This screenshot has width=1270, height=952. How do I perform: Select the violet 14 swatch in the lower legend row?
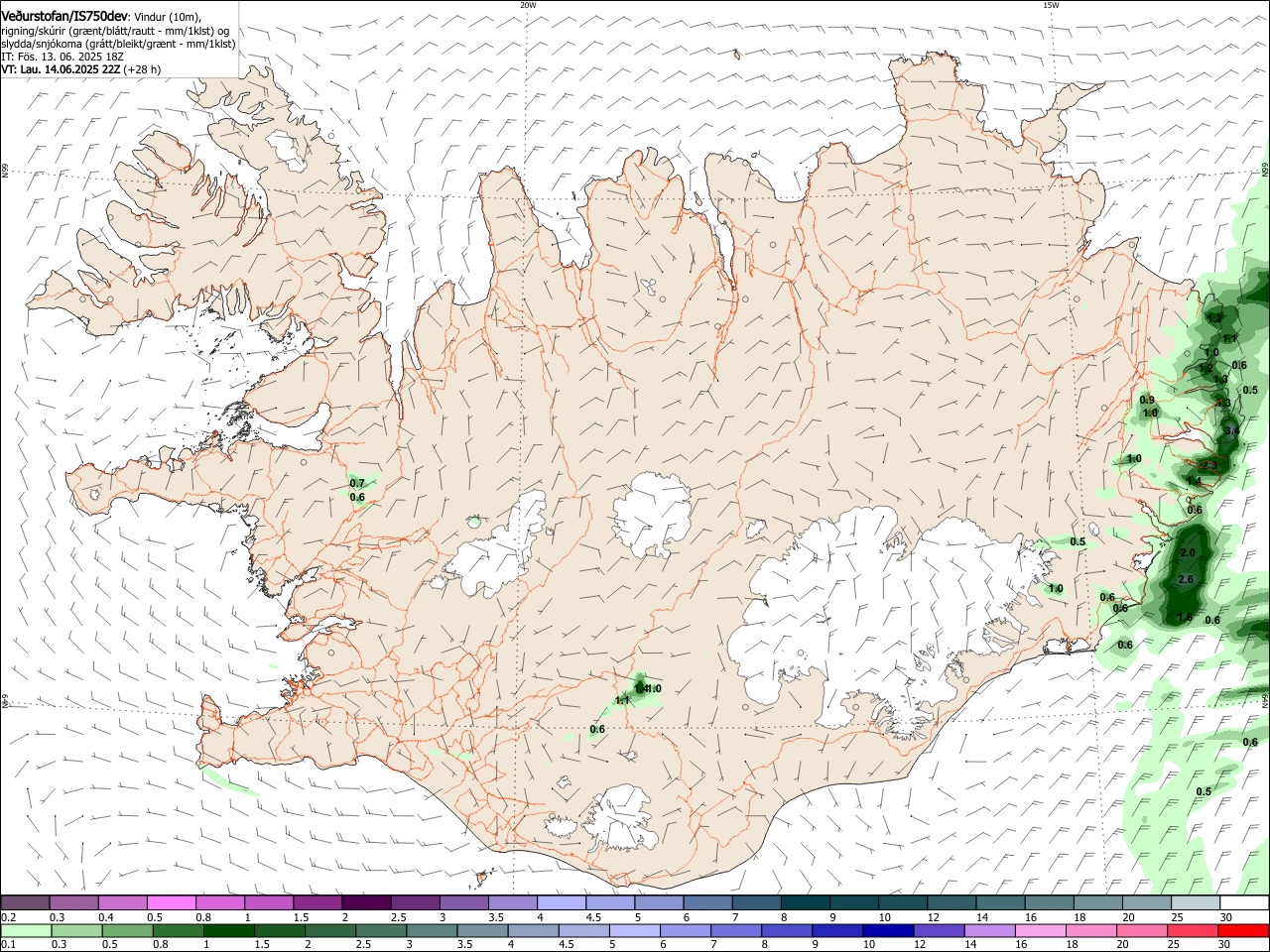pos(990,931)
